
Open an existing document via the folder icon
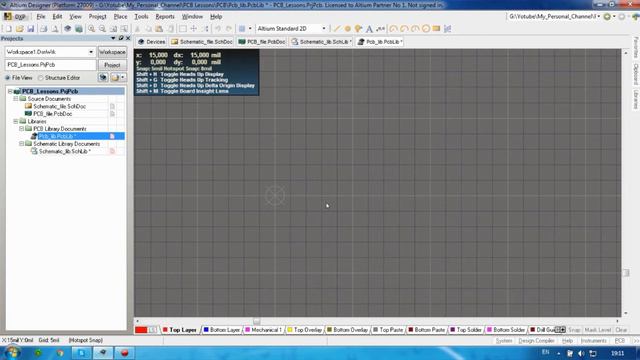(20, 29)
